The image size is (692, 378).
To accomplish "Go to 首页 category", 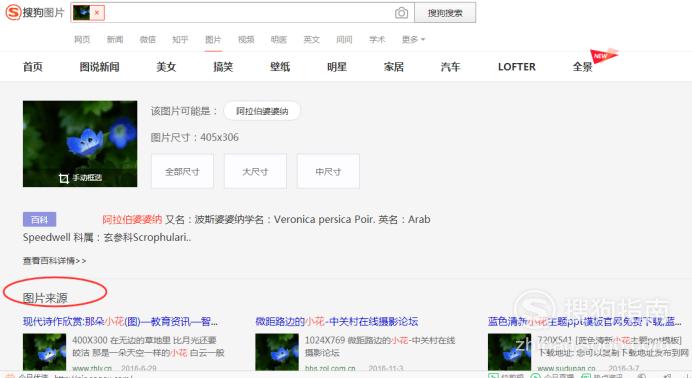I will click(33, 67).
